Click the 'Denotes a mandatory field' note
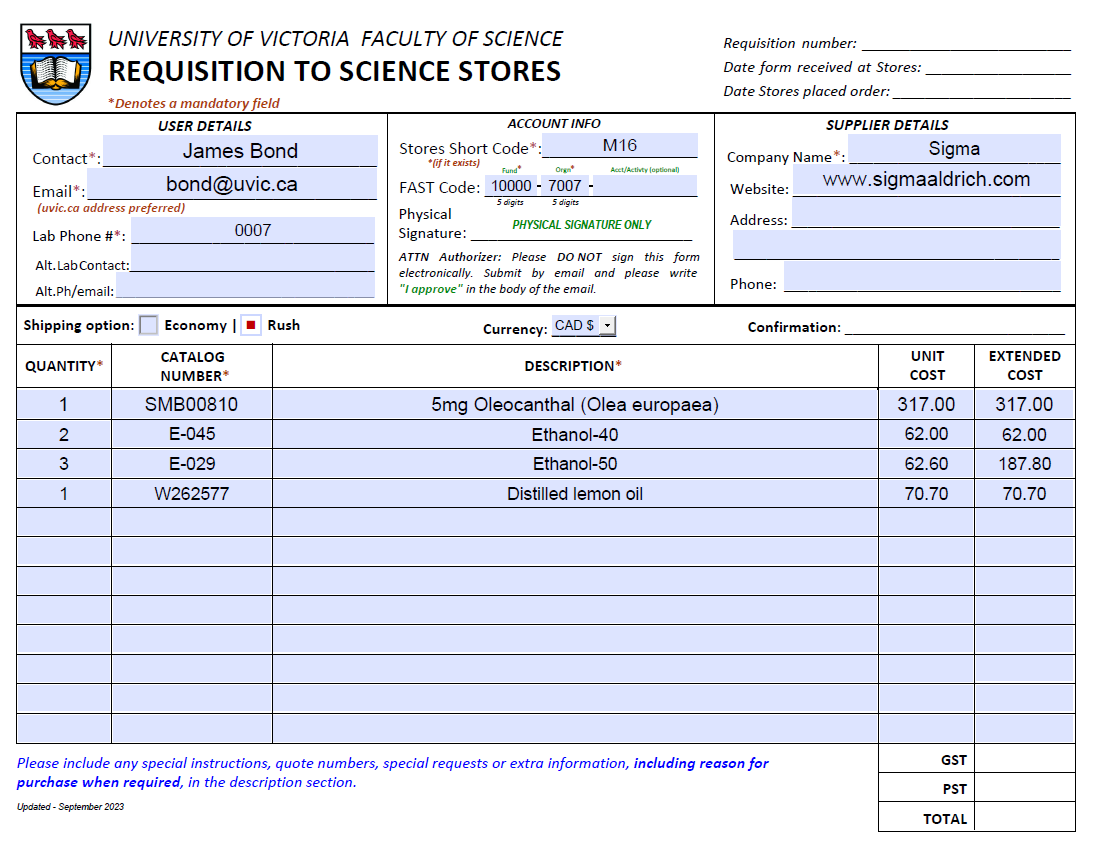This screenshot has height=850, width=1098. coord(194,104)
